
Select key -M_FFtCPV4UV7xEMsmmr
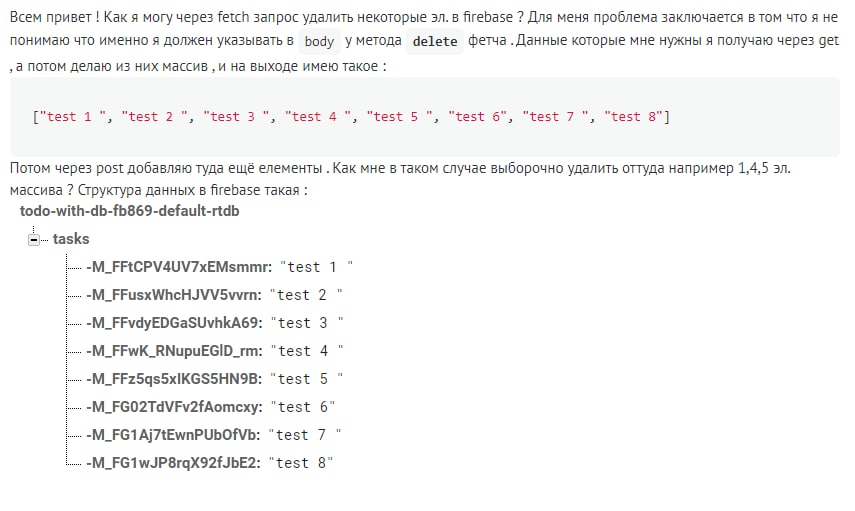pos(179,267)
